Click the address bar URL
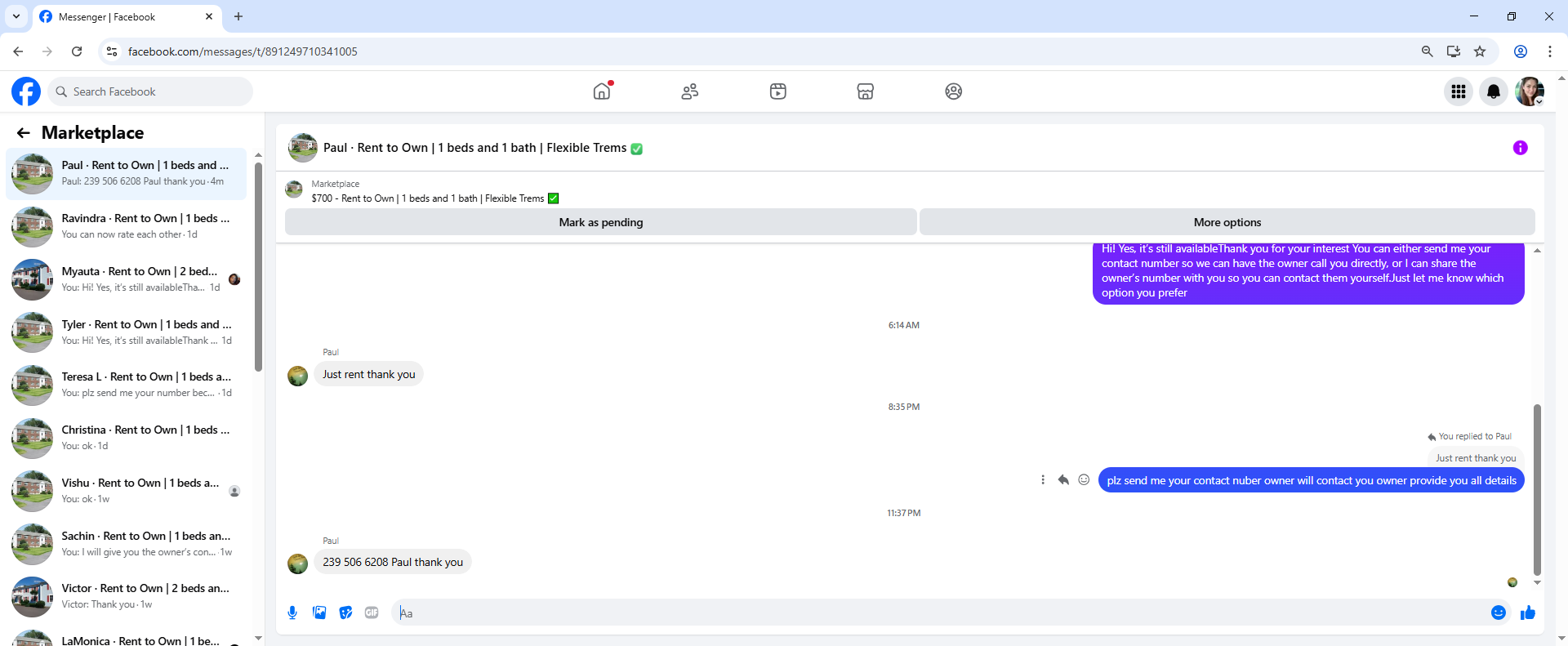 pos(243,51)
